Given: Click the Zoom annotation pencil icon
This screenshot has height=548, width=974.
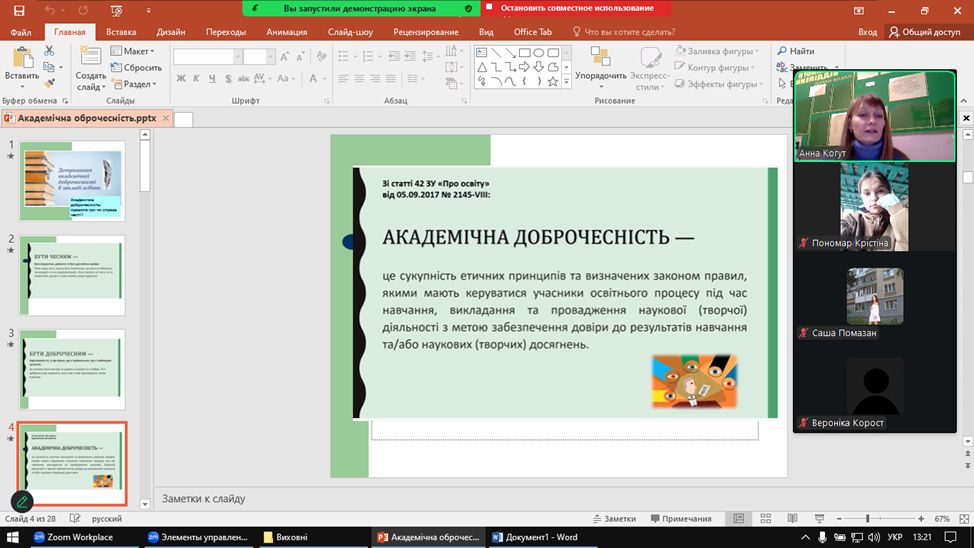Looking at the screenshot, I should tap(21, 502).
